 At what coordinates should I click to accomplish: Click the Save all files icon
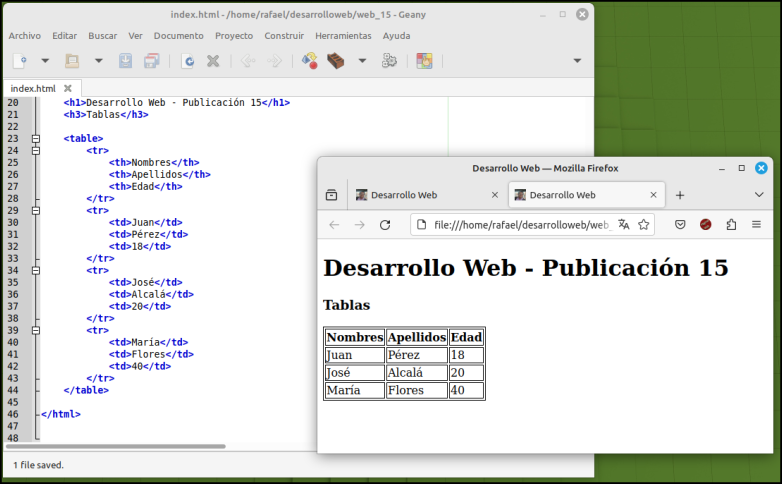tap(152, 61)
